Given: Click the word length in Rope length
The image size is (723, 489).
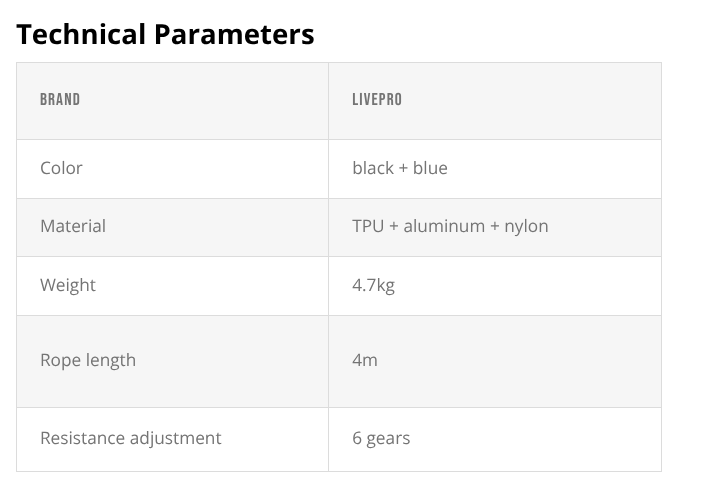Looking at the screenshot, I should [110, 360].
